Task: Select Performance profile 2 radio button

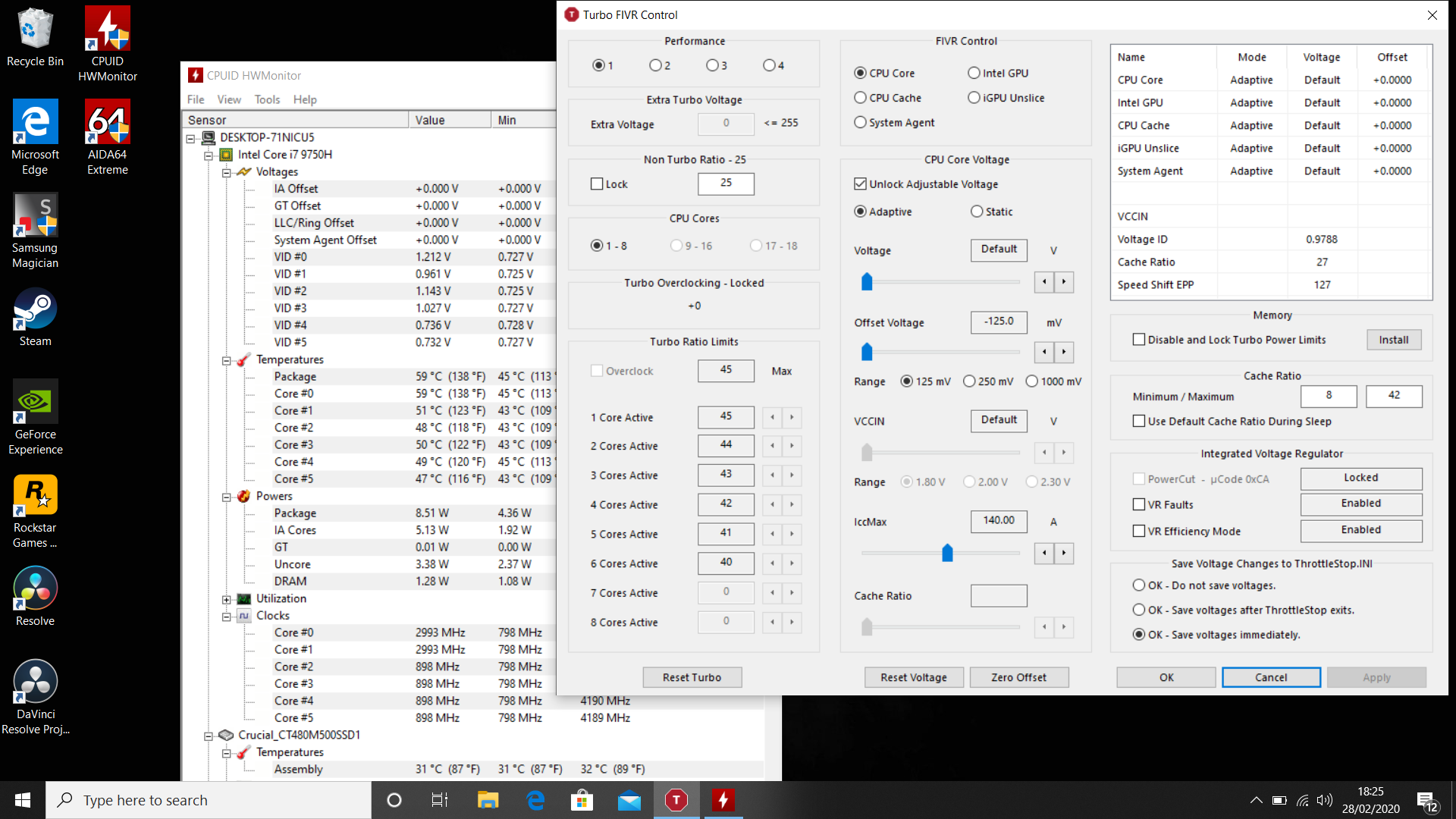Action: click(655, 65)
